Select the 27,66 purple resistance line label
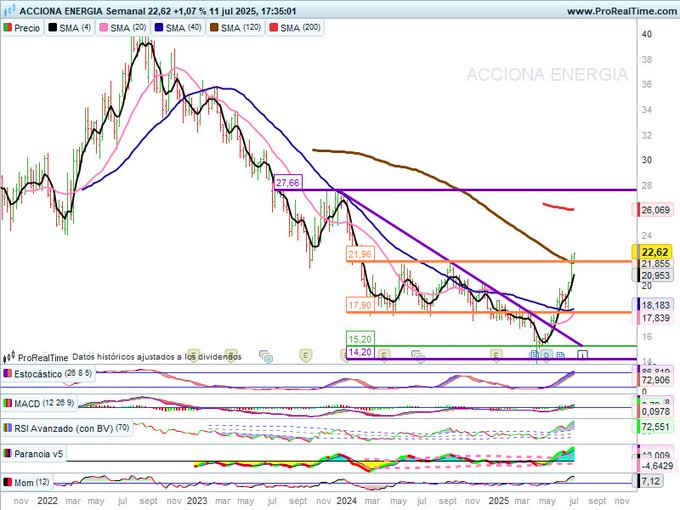 (288, 183)
